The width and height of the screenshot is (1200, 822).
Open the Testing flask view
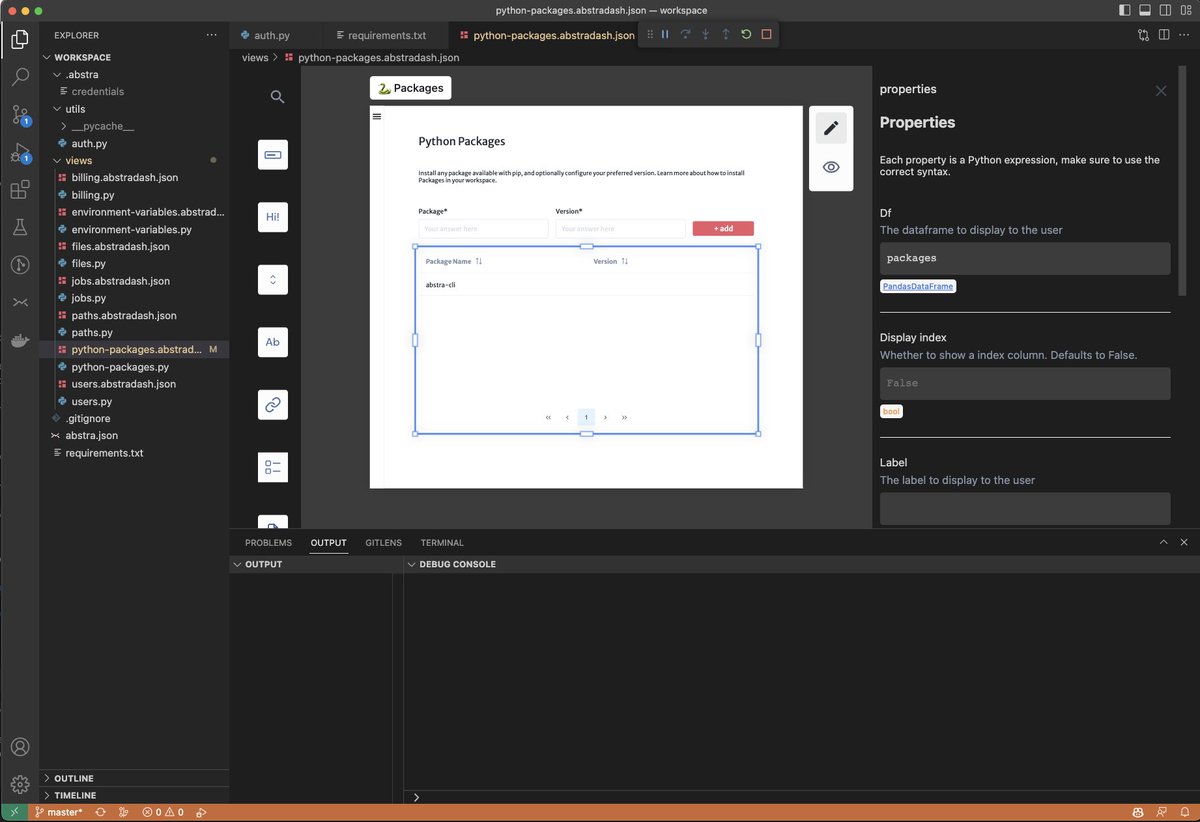[x=19, y=227]
